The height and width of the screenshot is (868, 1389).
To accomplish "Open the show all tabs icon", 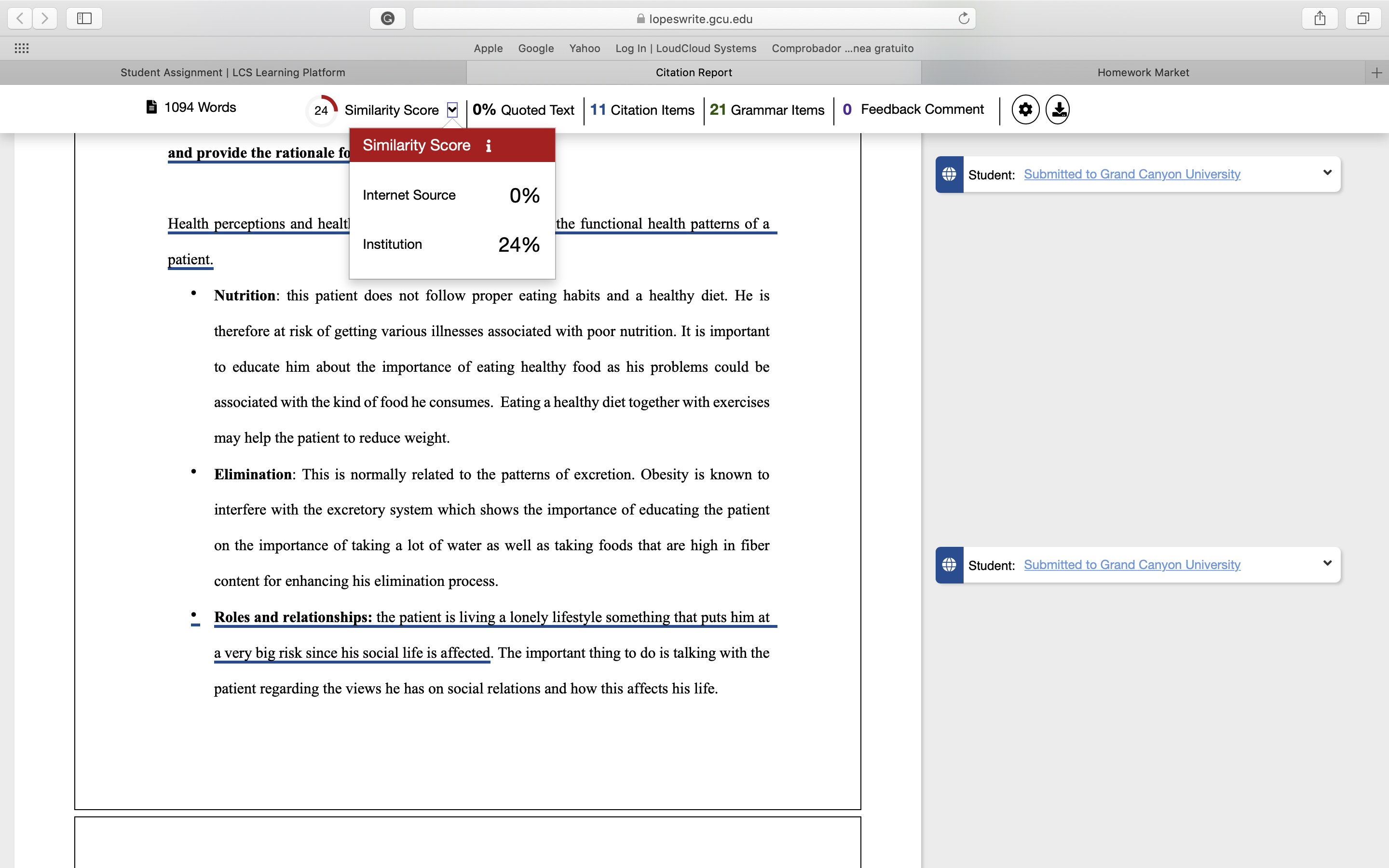I will coord(1363,18).
